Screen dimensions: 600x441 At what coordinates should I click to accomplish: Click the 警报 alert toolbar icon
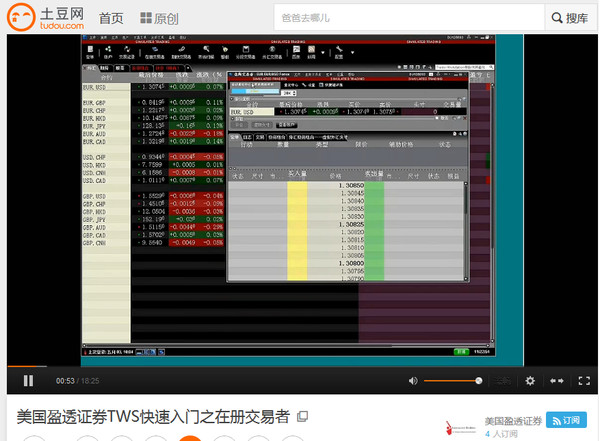pos(225,52)
